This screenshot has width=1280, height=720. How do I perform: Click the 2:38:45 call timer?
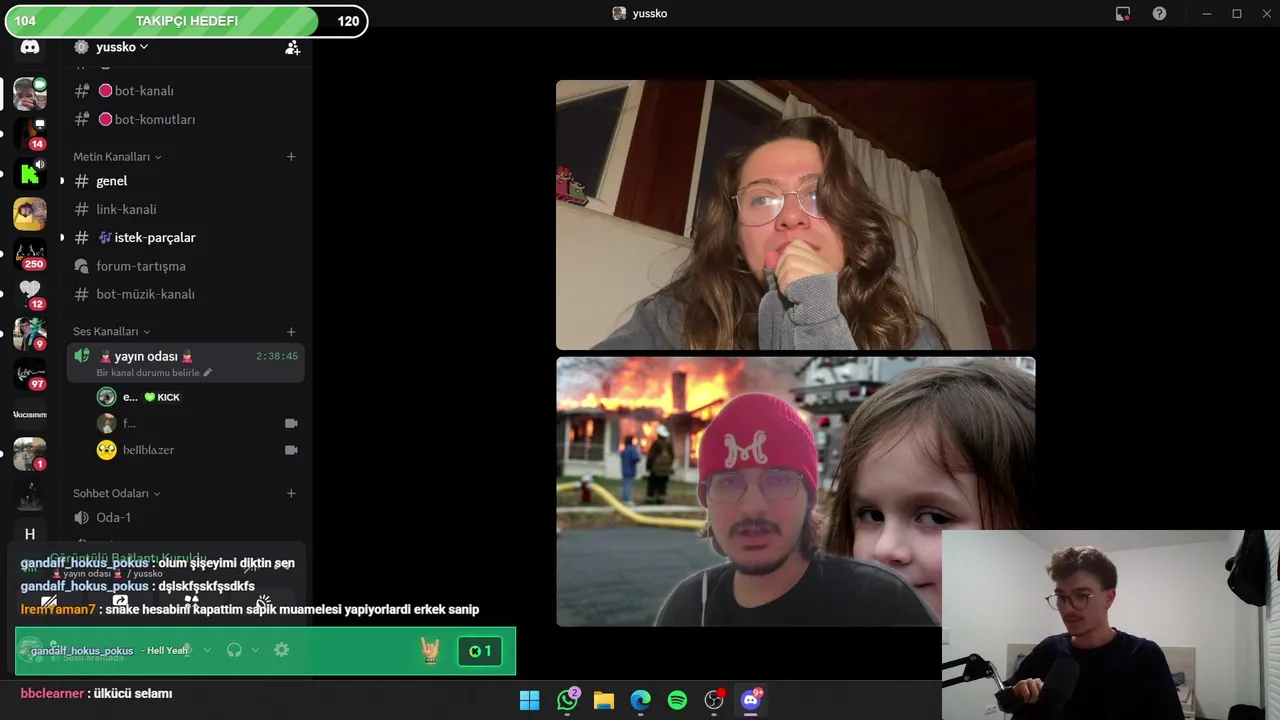click(x=277, y=356)
